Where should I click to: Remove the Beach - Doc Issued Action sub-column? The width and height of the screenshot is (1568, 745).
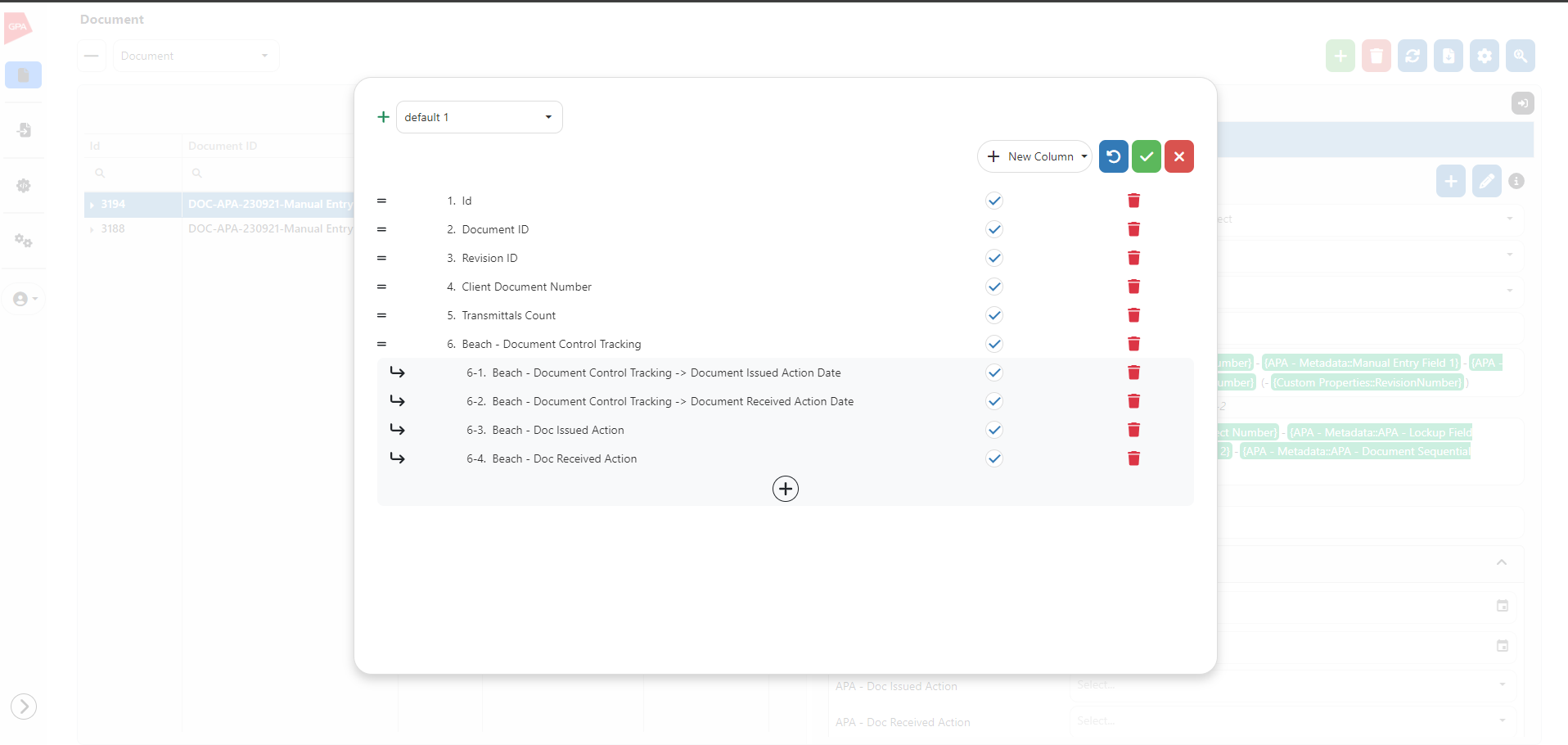coord(1133,430)
